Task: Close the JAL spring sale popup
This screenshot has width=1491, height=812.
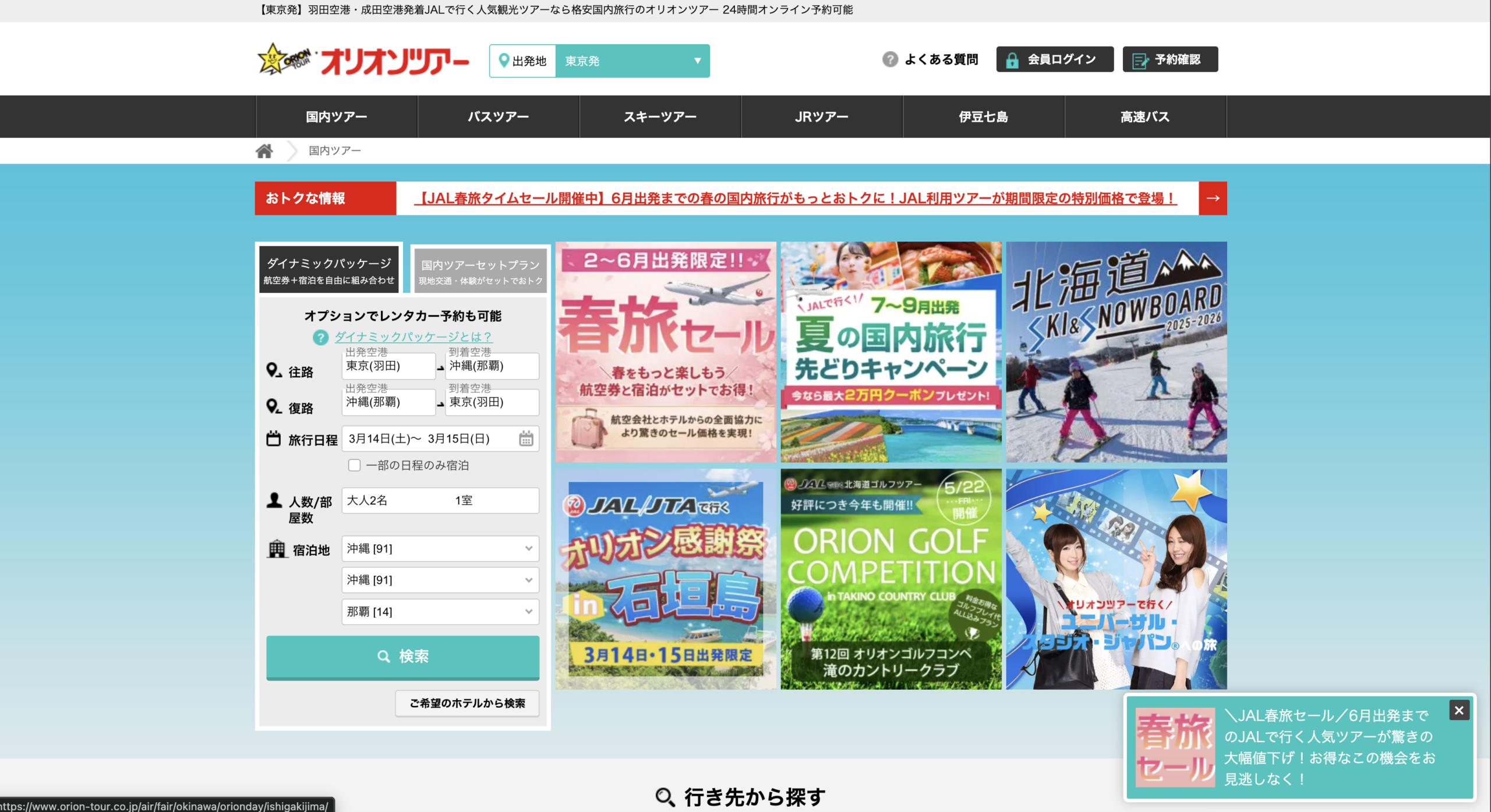Action: 1458,710
